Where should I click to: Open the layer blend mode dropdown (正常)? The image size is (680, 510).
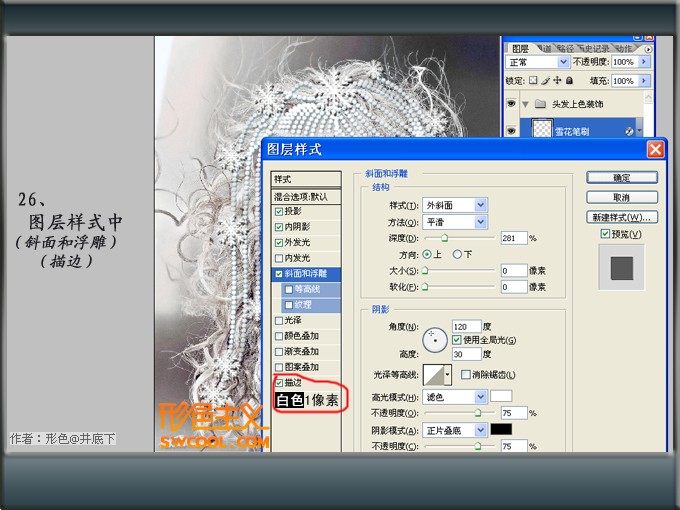[x=537, y=62]
